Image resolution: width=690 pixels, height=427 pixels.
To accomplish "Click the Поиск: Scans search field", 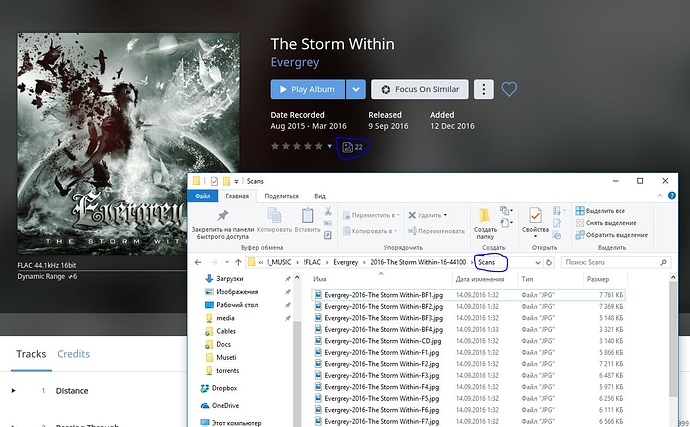I will tap(616, 262).
